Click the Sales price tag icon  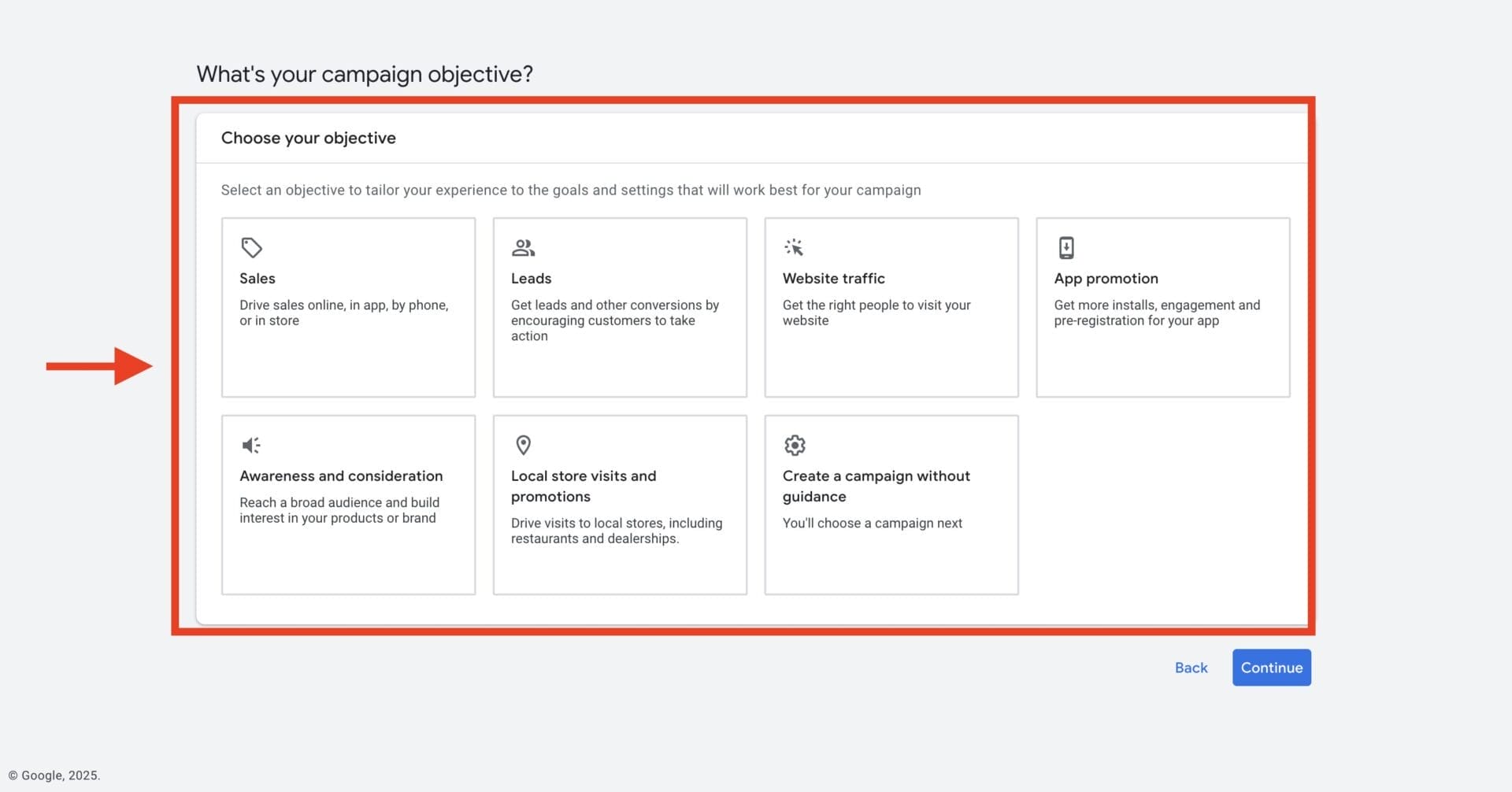tap(251, 248)
